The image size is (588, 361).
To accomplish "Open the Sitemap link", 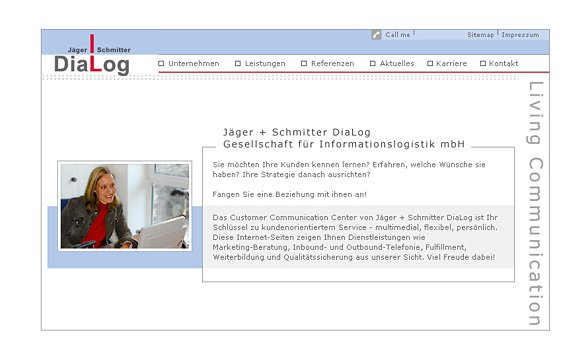I will [481, 35].
